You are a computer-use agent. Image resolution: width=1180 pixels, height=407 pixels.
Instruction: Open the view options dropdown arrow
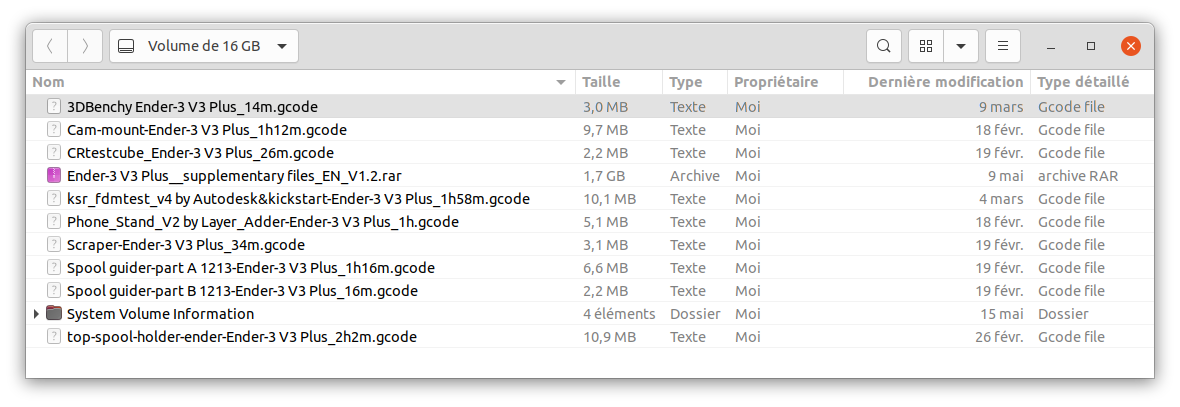click(961, 46)
